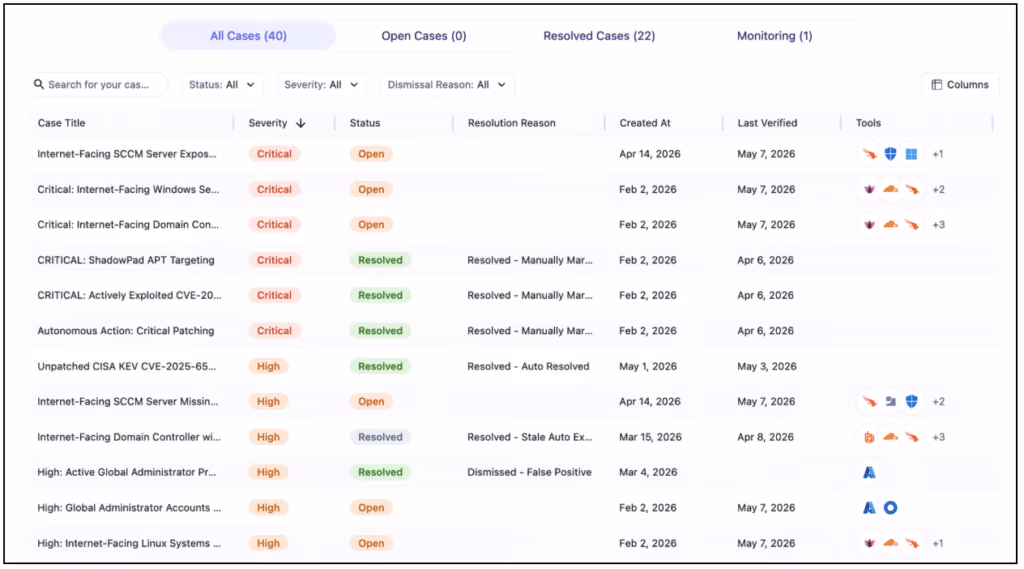Viewport: 1024px width, 569px height.
Task: Expand +3 tools in Domain Controller wi row
Action: [938, 437]
